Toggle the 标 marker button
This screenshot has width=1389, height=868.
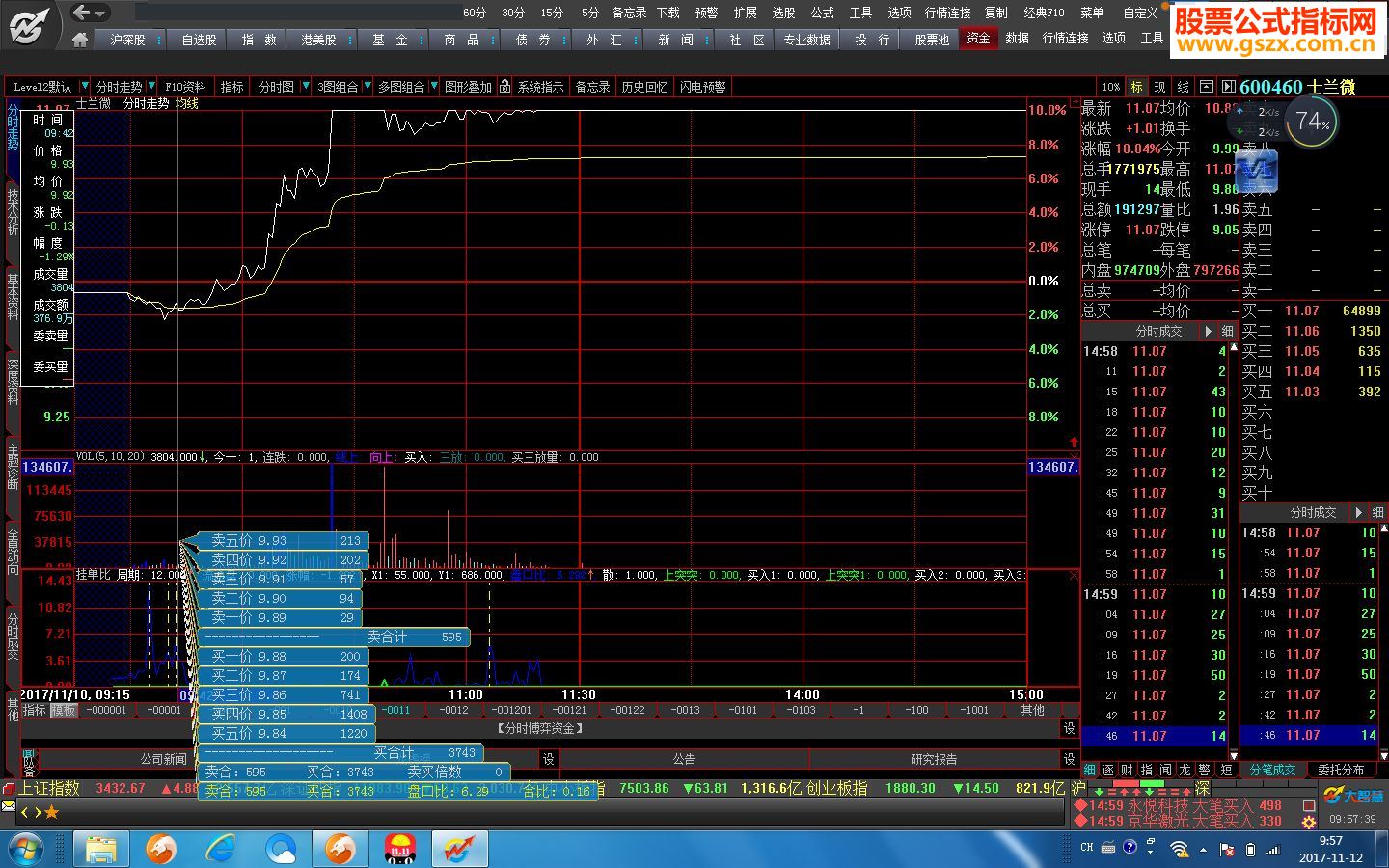(x=1137, y=87)
